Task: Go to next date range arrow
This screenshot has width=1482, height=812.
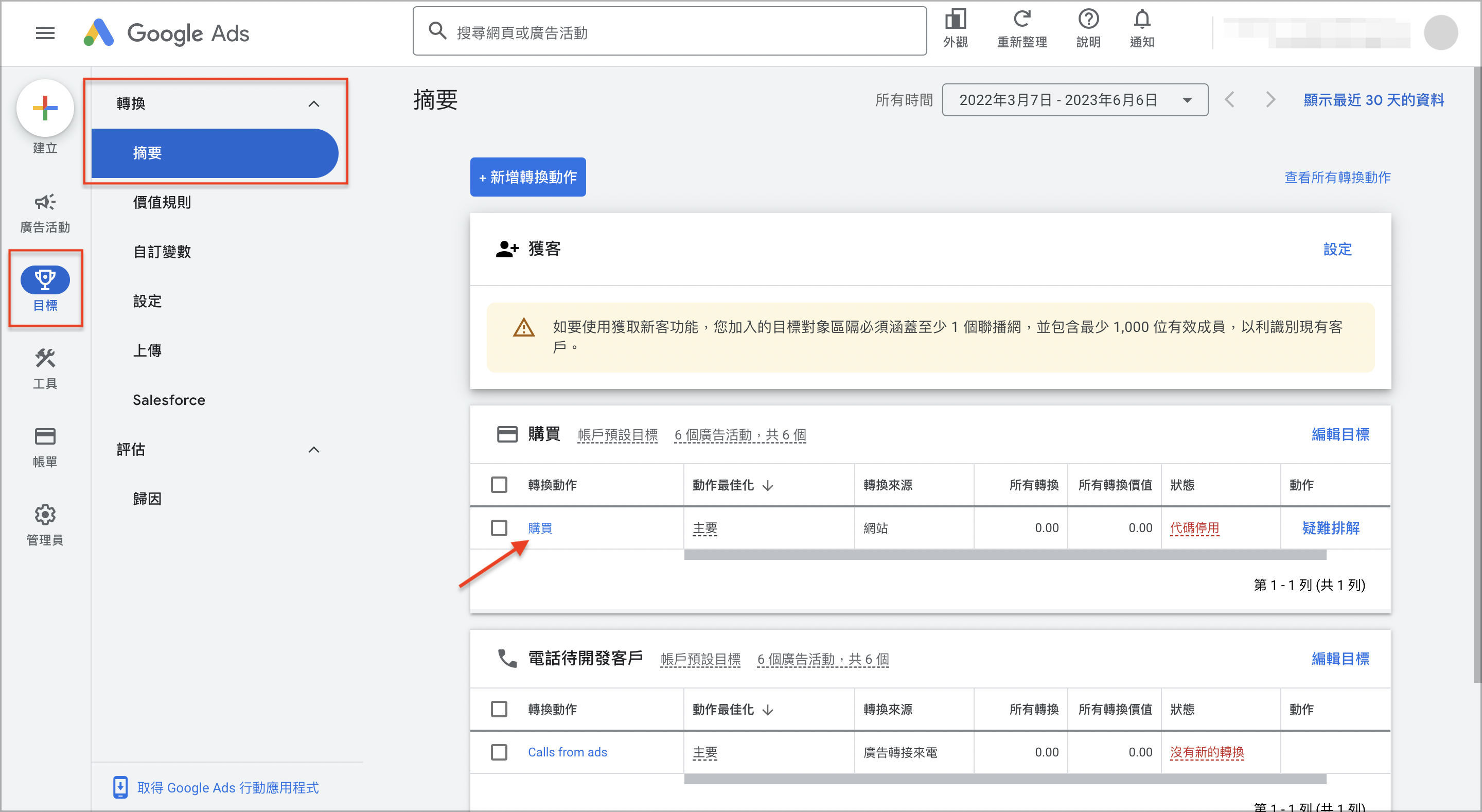Action: point(1271,99)
